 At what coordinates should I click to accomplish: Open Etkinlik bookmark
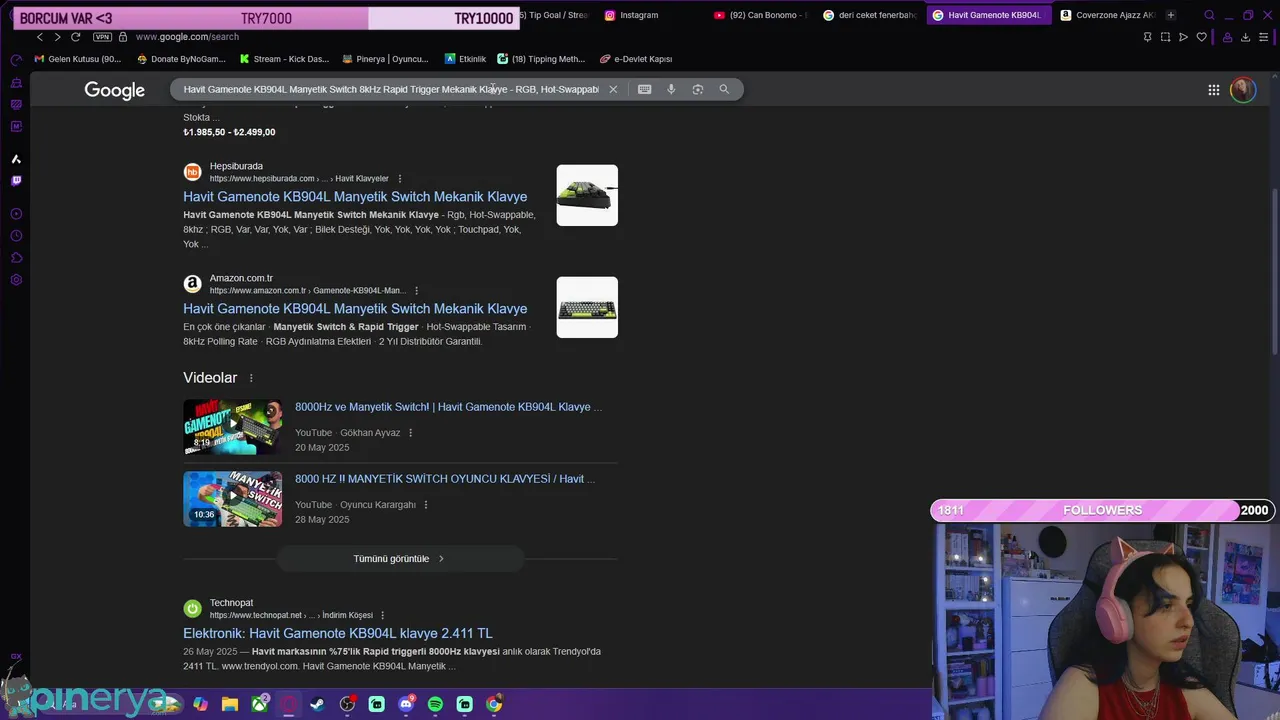(x=465, y=59)
